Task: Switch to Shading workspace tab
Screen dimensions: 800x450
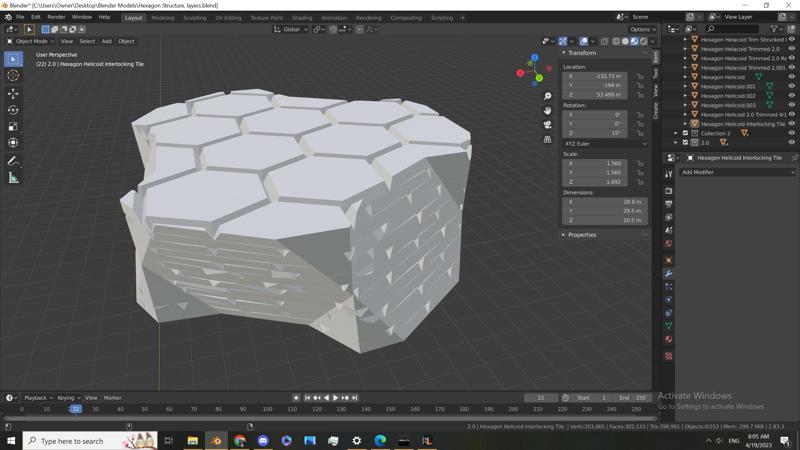Action: 302,18
